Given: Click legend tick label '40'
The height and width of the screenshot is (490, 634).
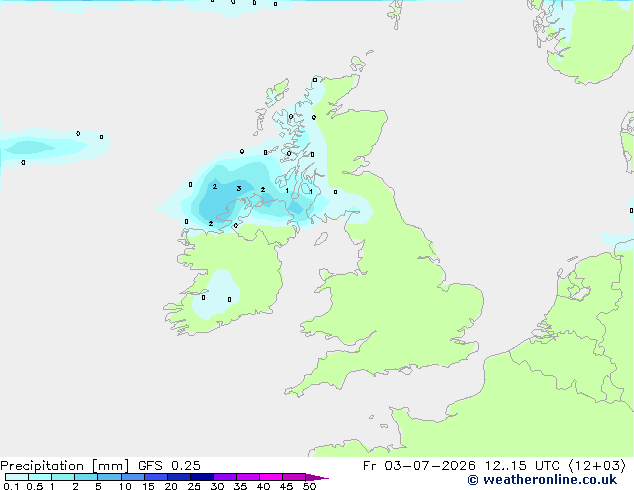Looking at the screenshot, I should coord(263,486).
